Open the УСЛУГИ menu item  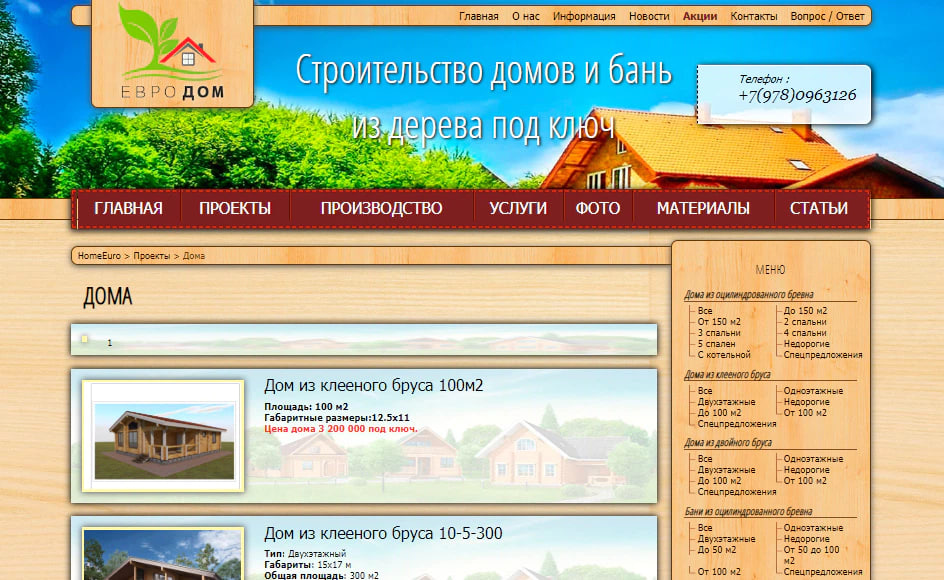click(x=518, y=208)
